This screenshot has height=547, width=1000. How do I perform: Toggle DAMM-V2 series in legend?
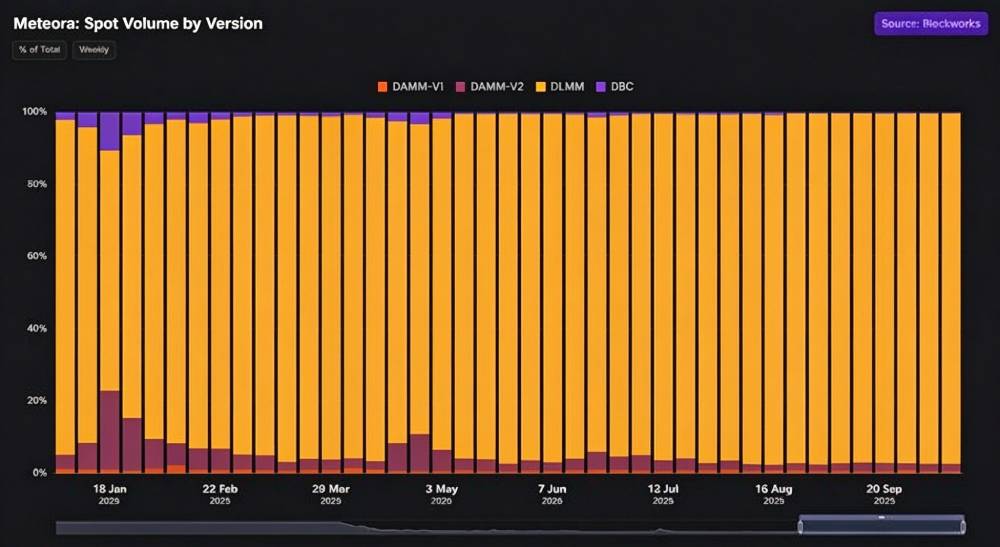(490, 87)
